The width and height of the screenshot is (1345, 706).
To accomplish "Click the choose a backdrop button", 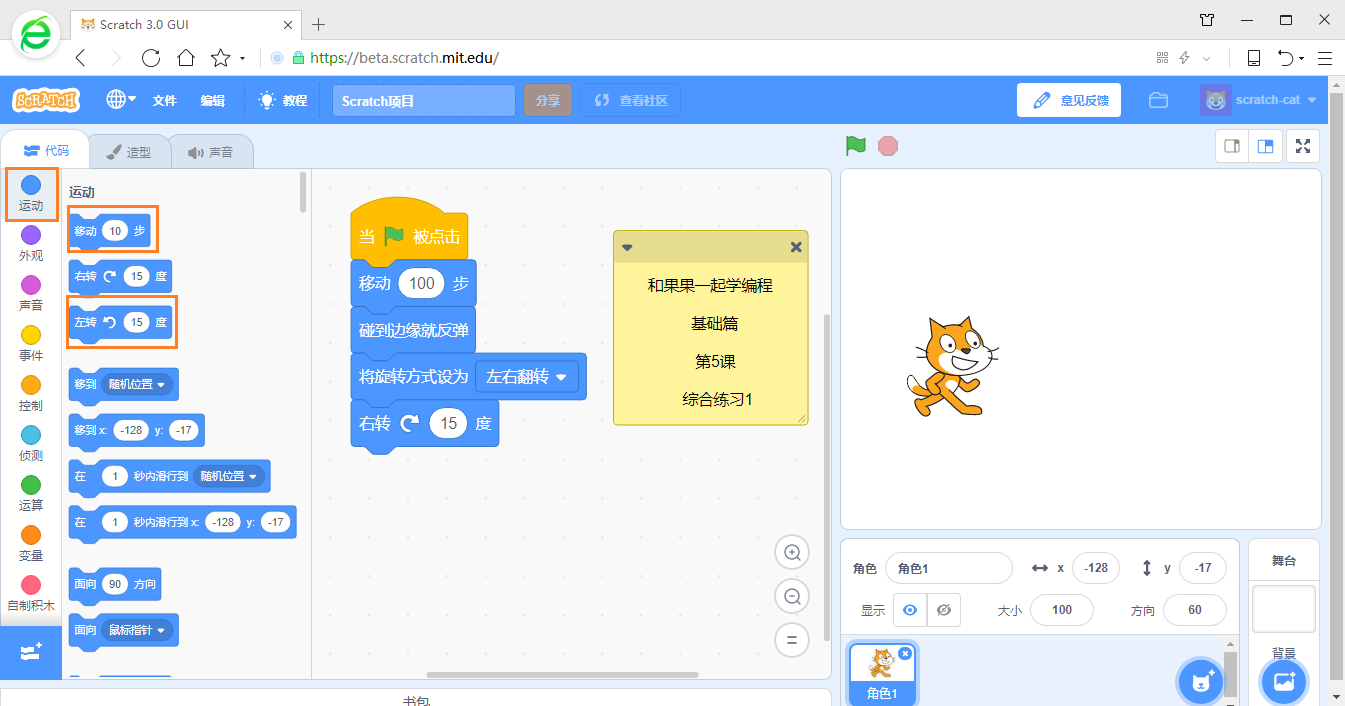I will tap(1284, 682).
